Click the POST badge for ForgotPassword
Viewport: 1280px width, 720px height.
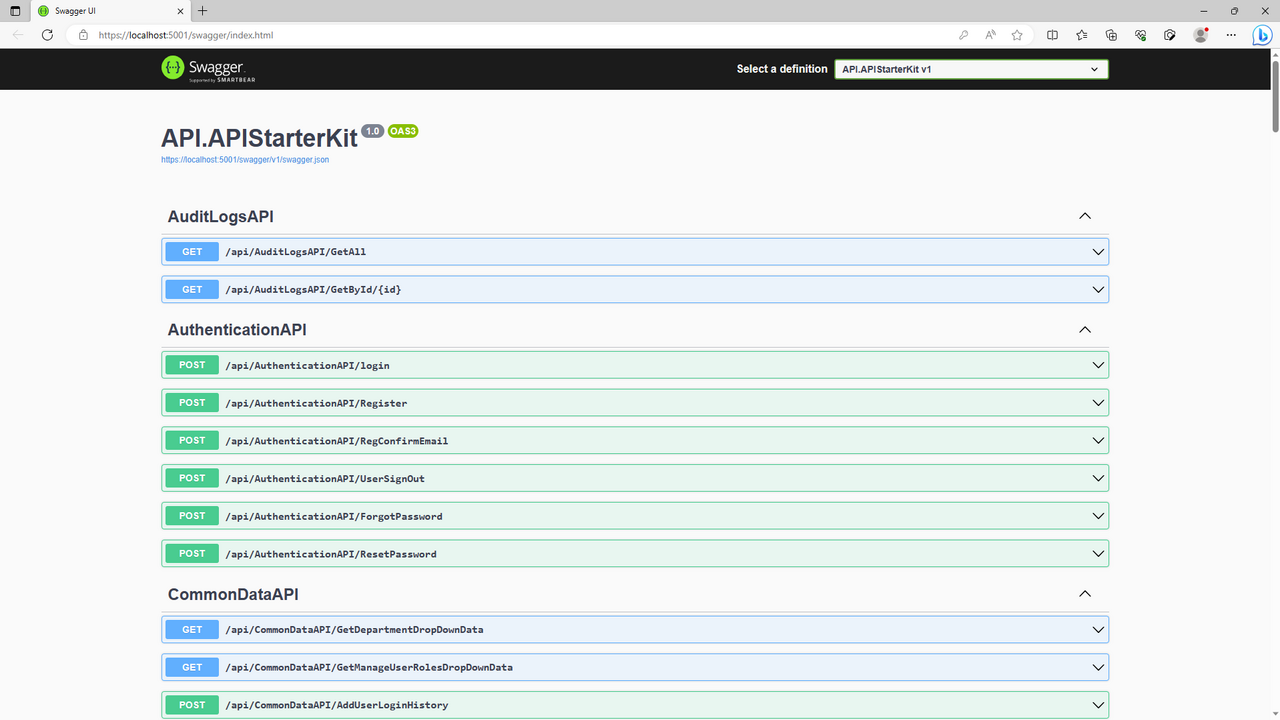click(192, 517)
